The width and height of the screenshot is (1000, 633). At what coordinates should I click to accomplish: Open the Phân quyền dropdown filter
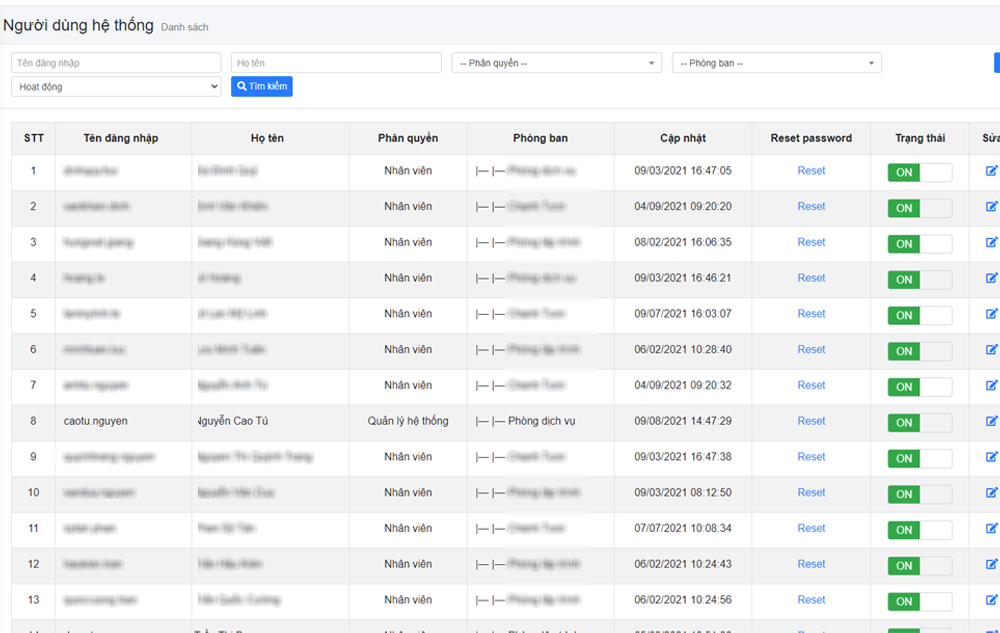(x=557, y=63)
